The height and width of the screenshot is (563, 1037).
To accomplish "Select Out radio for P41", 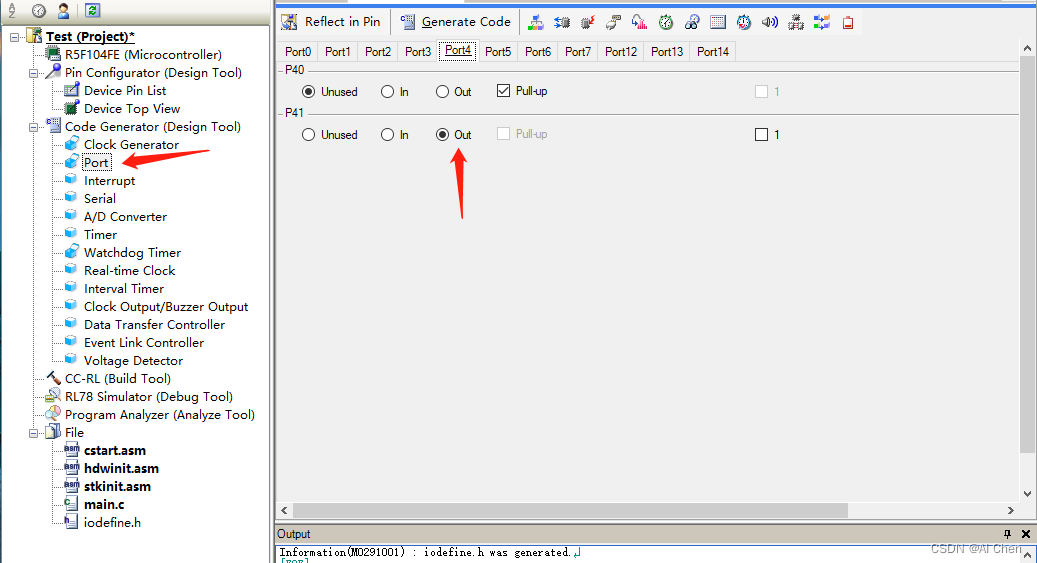I will (442, 135).
